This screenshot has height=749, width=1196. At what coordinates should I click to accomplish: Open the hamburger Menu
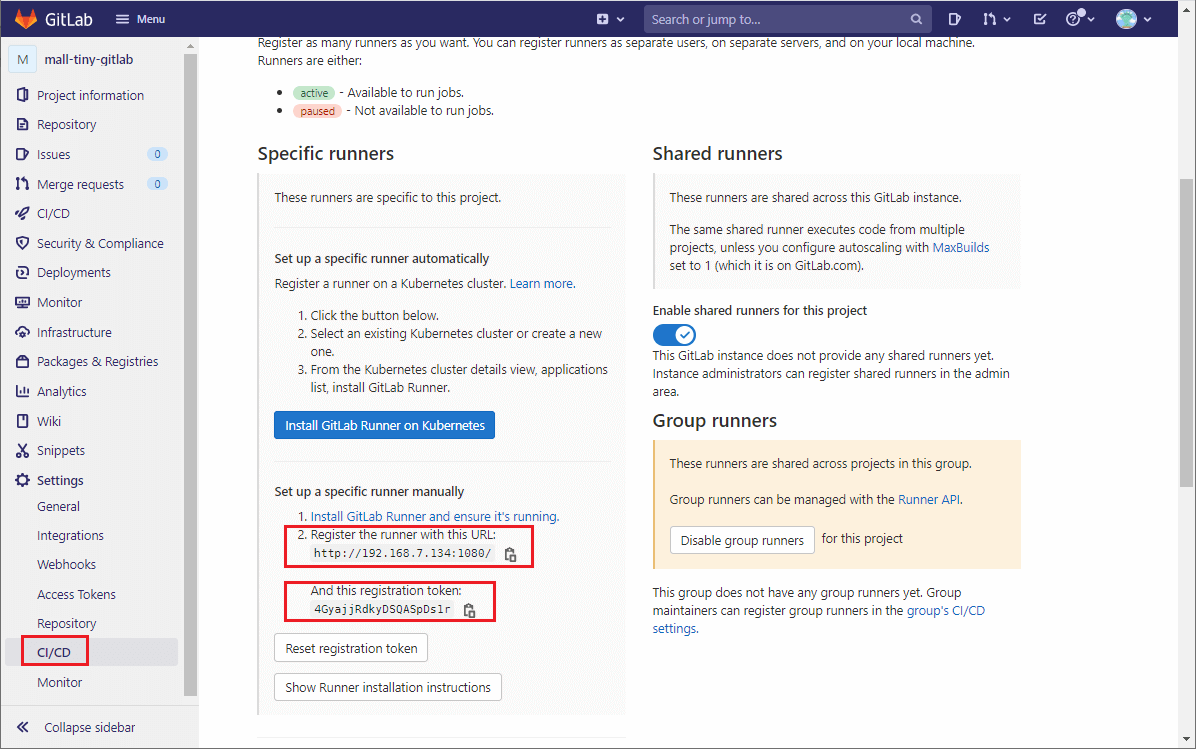140,19
